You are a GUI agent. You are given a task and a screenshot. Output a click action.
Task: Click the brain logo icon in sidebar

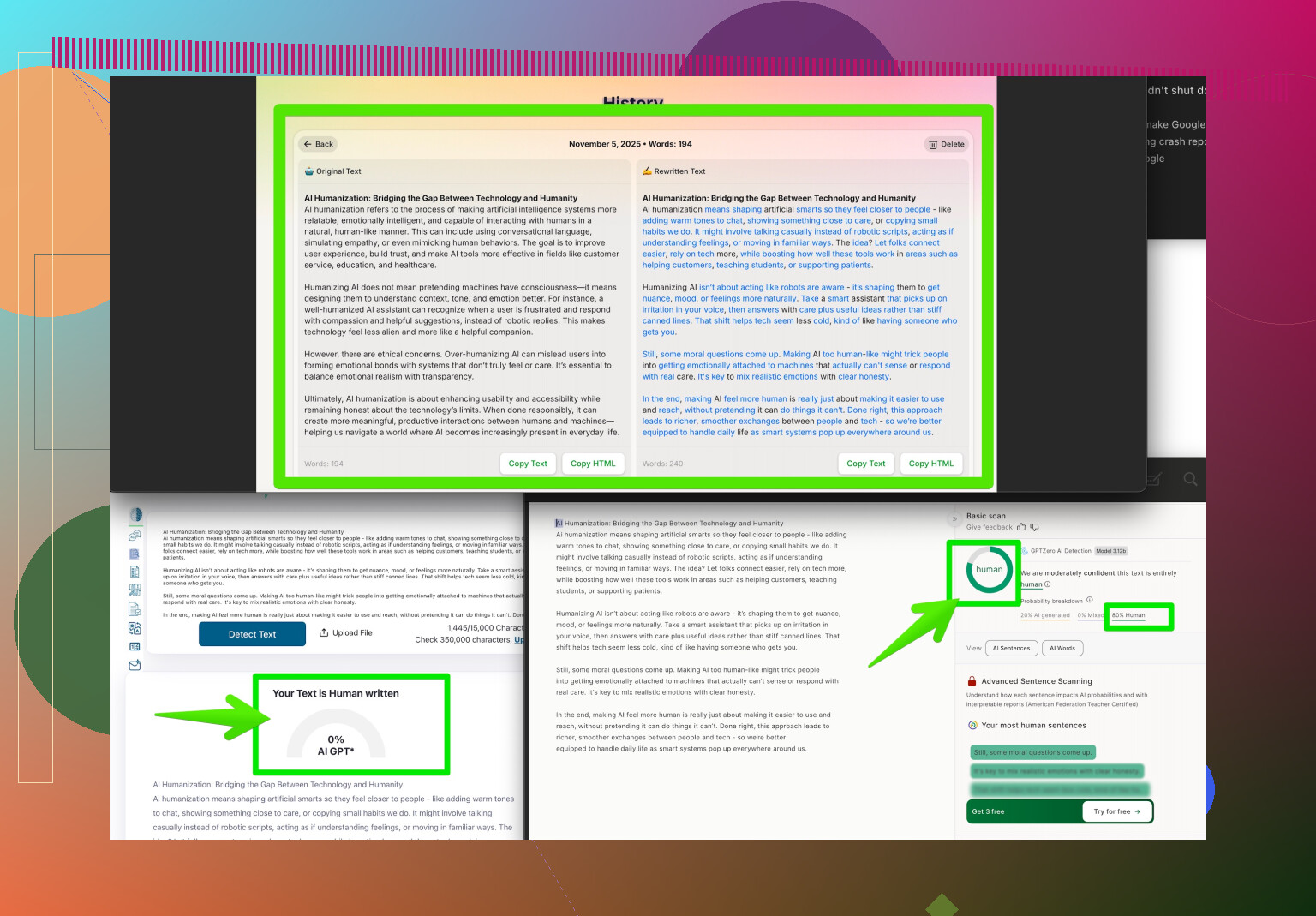(135, 515)
